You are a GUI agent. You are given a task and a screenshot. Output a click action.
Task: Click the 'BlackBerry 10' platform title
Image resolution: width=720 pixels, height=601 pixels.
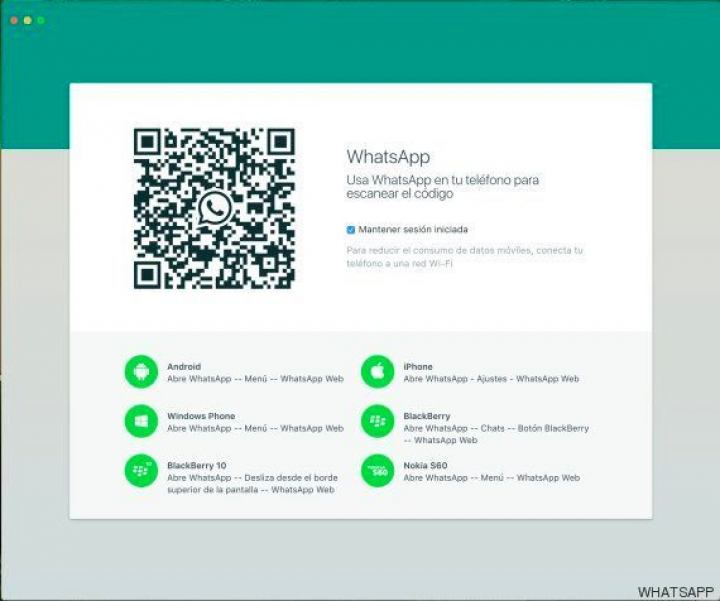197,465
